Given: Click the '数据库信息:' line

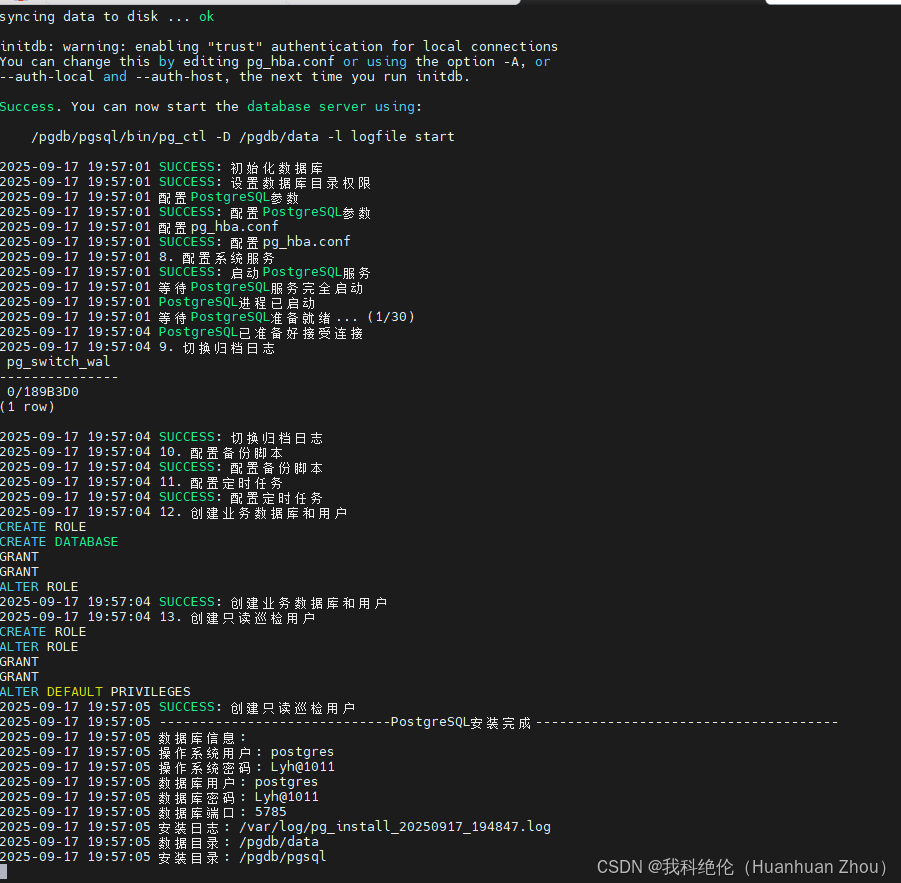Looking at the screenshot, I should (x=123, y=737).
